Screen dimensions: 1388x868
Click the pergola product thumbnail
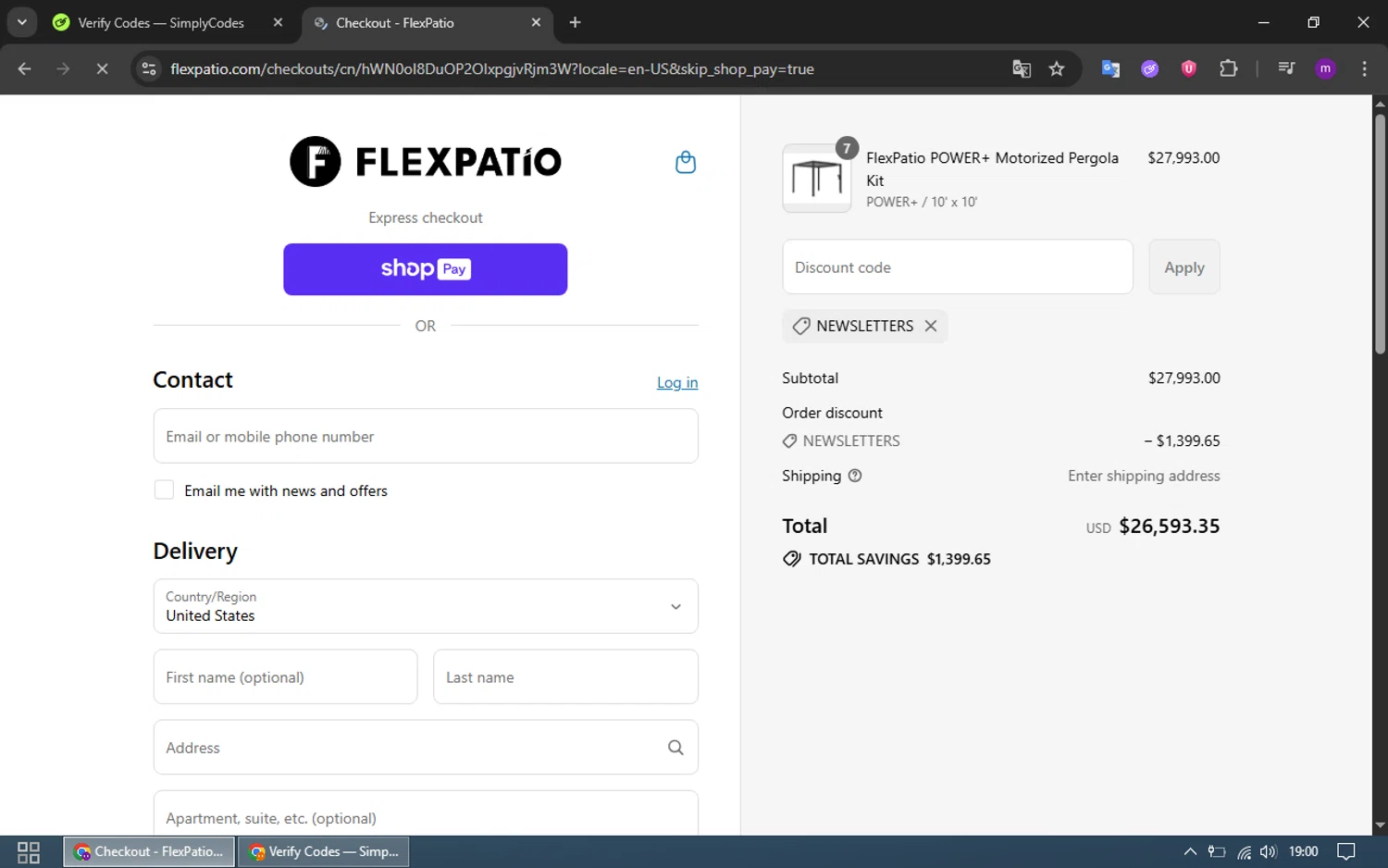[817, 179]
